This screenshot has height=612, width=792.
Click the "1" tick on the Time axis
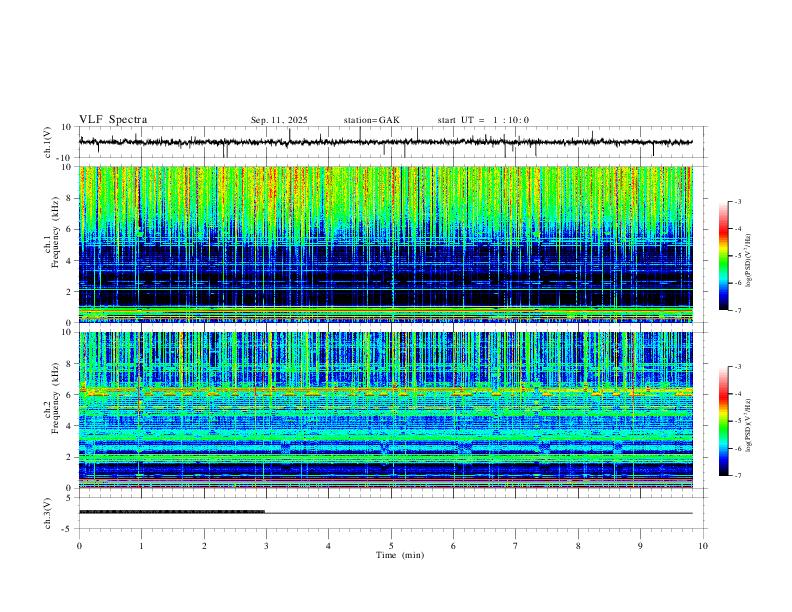point(141,546)
